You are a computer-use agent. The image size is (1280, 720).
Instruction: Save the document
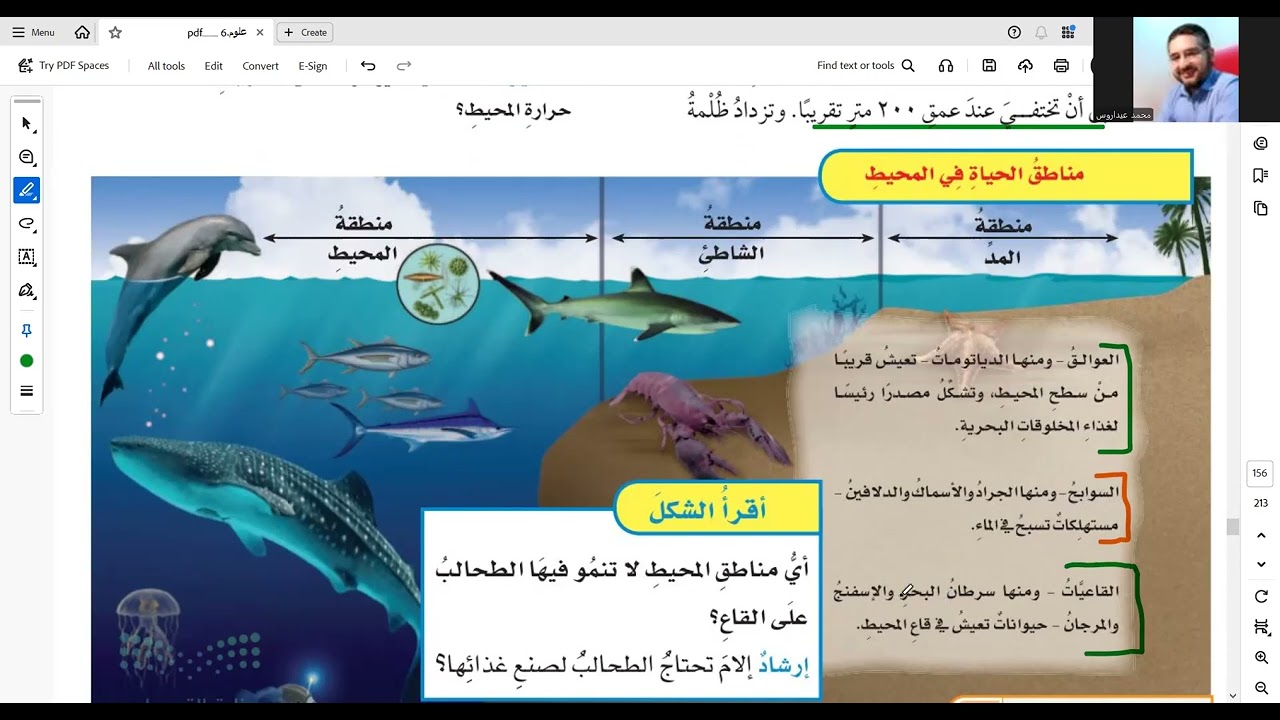tap(989, 66)
